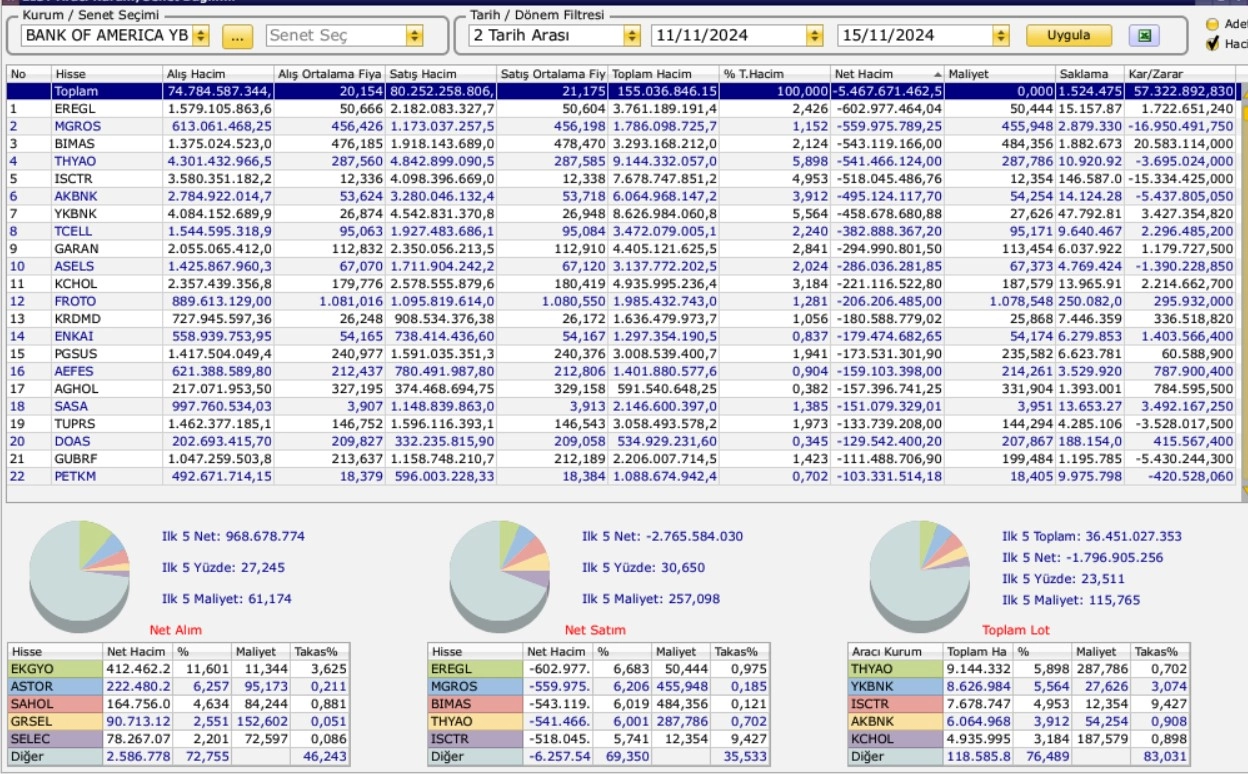
Task: Select the EREGL row in the main table
Action: coord(622,108)
